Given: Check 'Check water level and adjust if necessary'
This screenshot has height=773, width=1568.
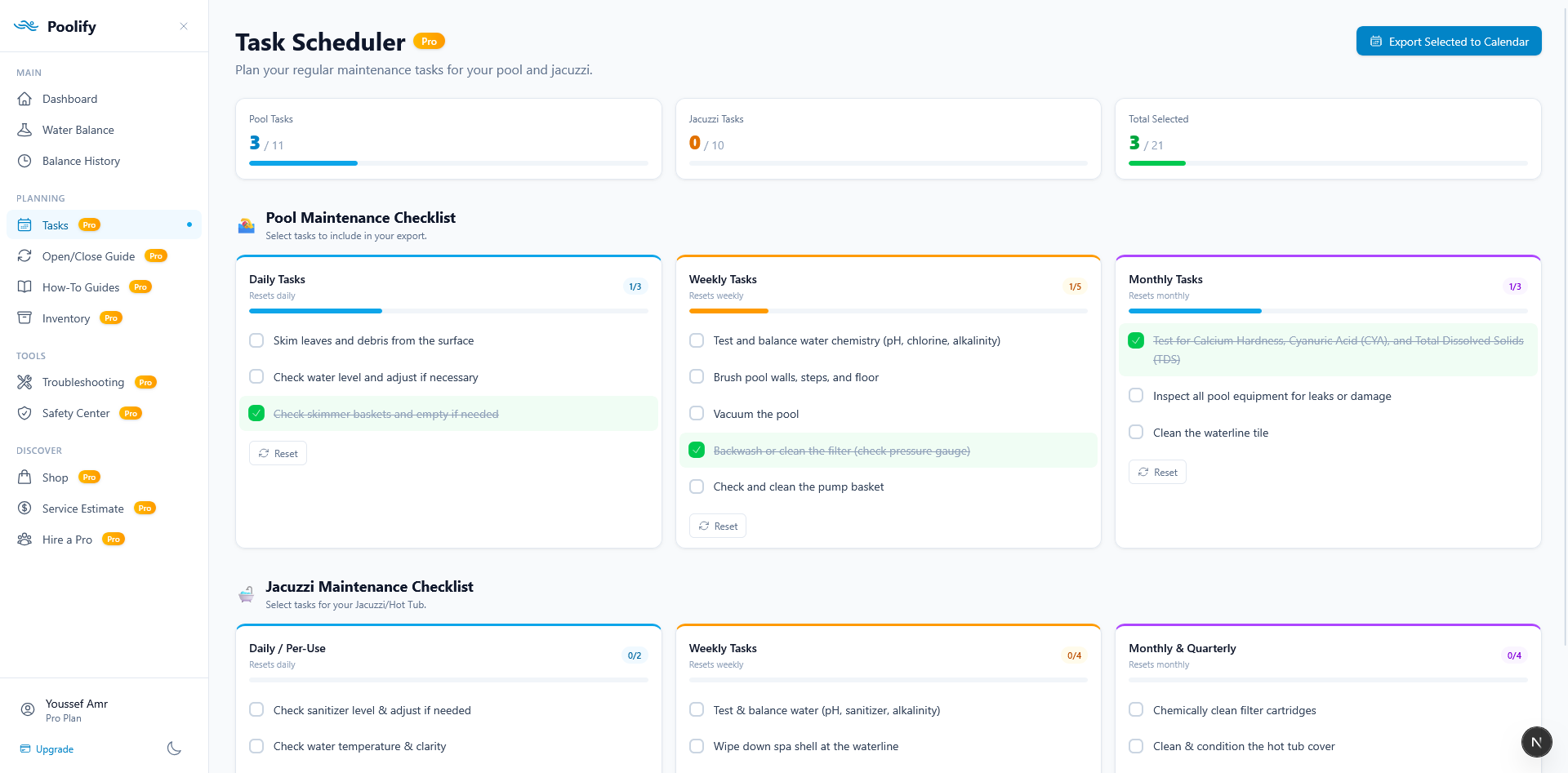Looking at the screenshot, I should tap(256, 376).
